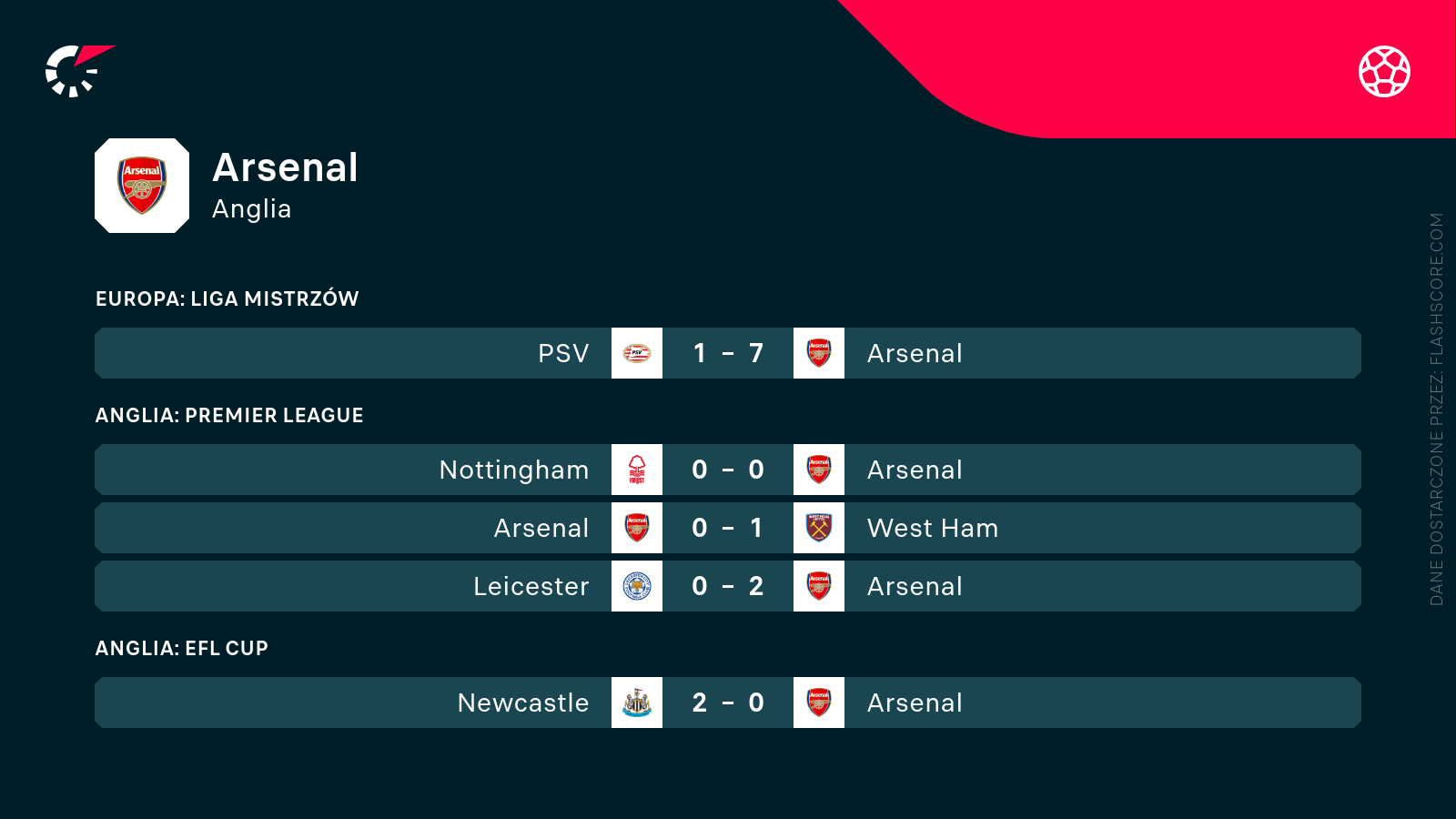Screen dimensions: 1456x819
Task: Click the Flashscore logo in the top-left
Action: point(77,71)
